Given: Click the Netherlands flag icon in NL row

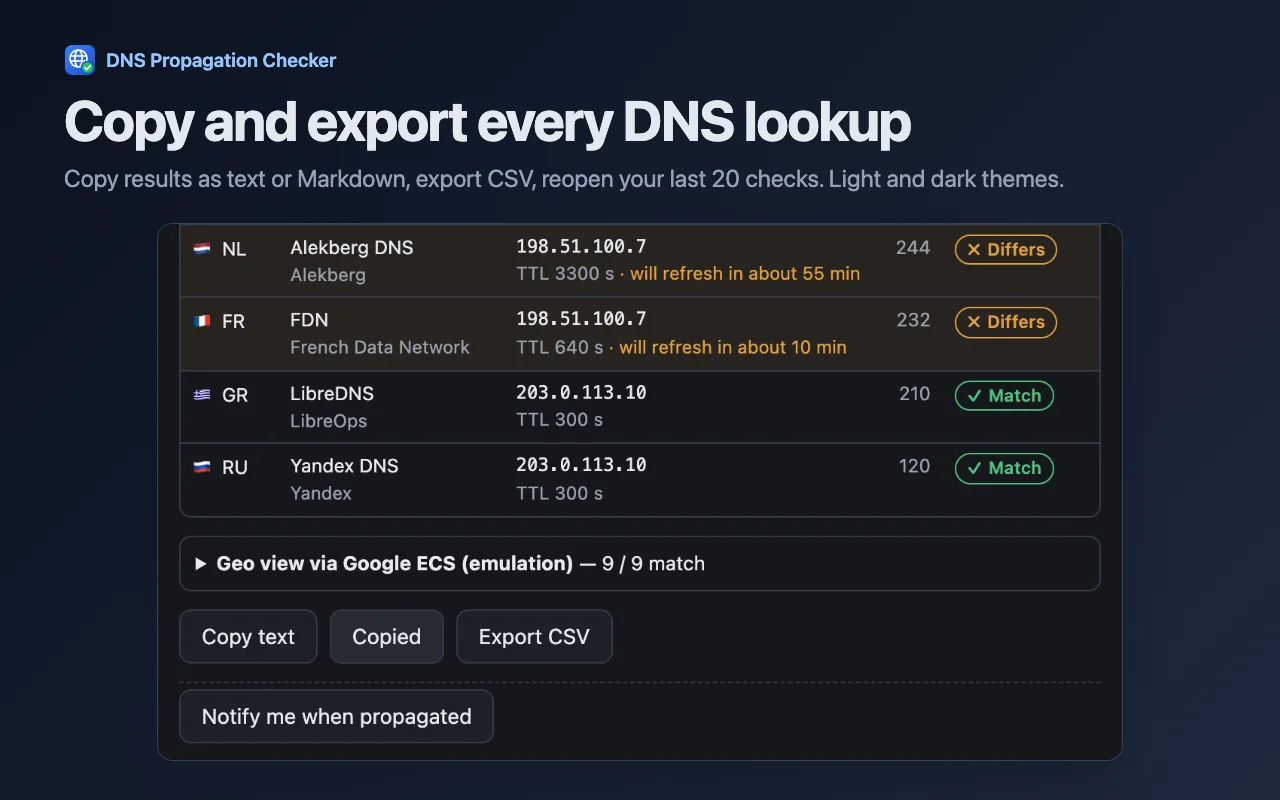Looking at the screenshot, I should point(202,249).
